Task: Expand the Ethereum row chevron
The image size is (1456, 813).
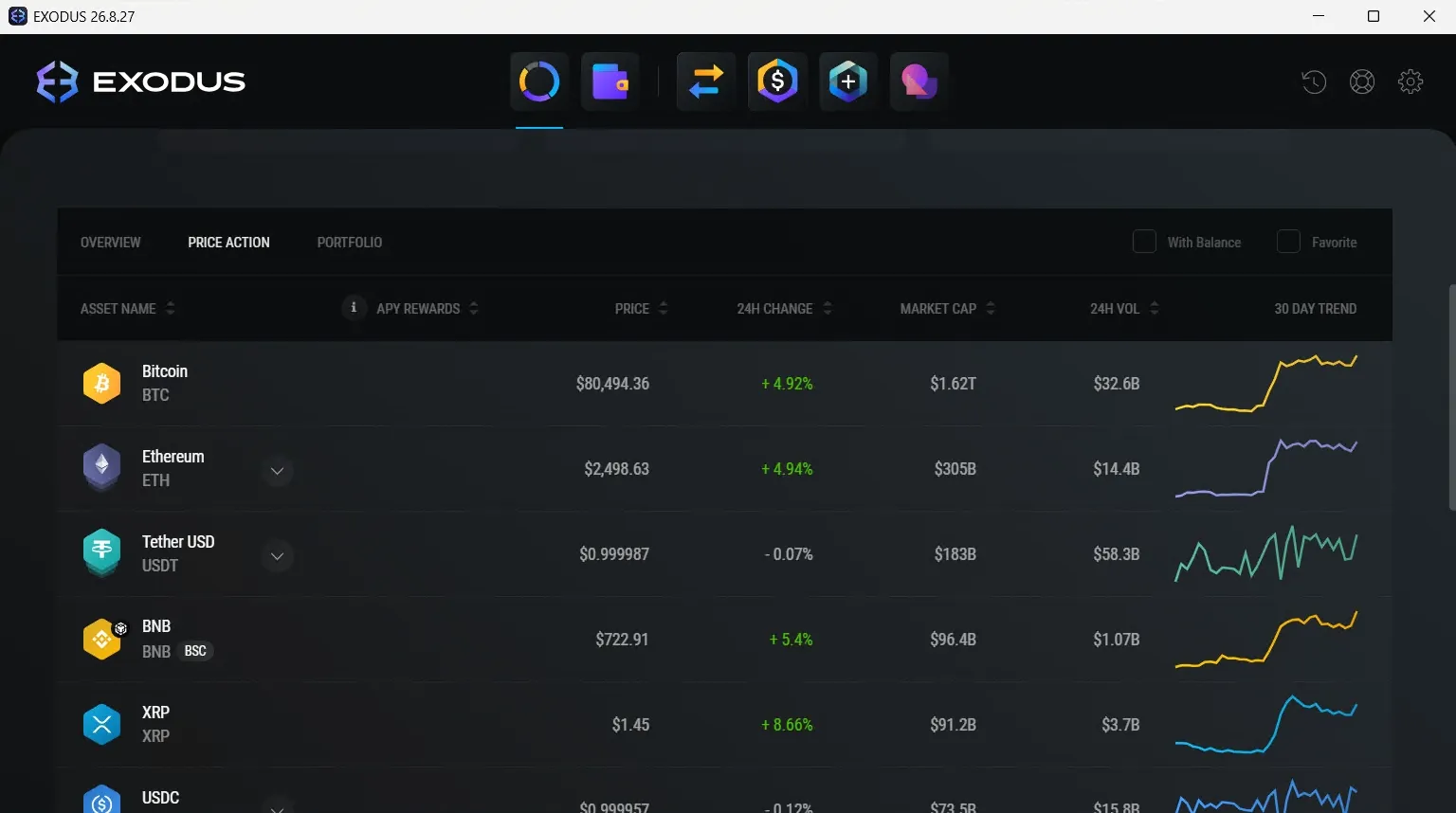Action: [x=277, y=471]
